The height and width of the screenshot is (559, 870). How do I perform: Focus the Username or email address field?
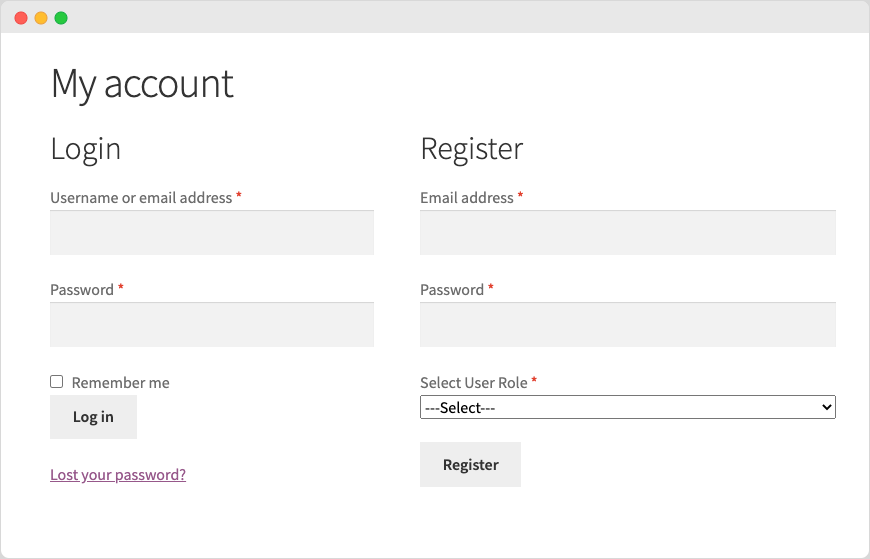[212, 233]
